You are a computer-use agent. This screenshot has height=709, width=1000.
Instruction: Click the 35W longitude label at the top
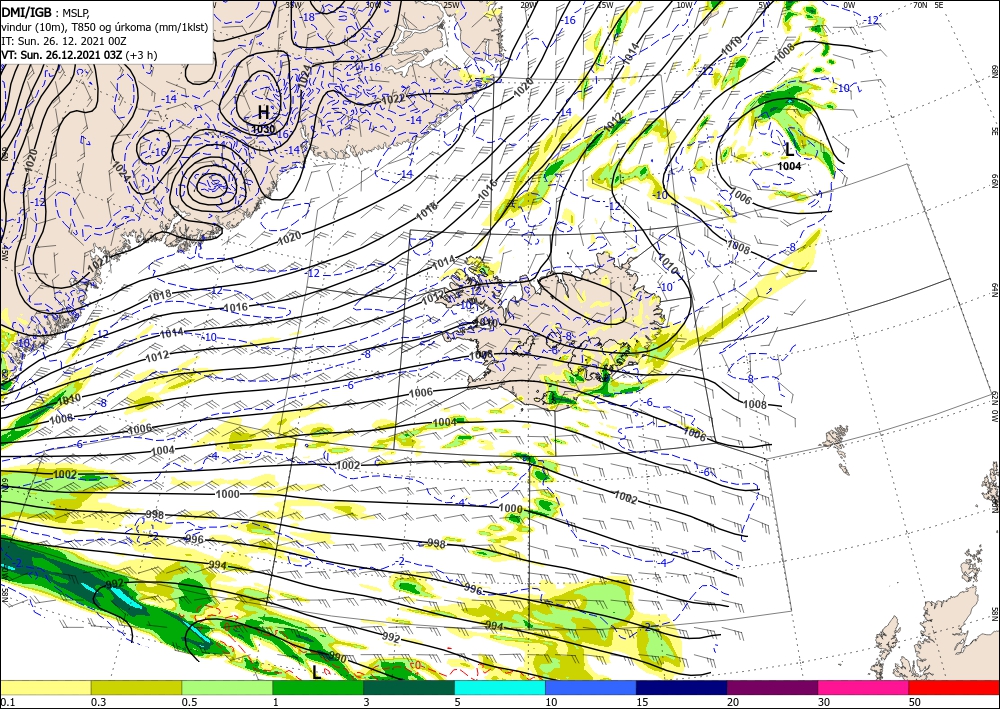point(293,4)
